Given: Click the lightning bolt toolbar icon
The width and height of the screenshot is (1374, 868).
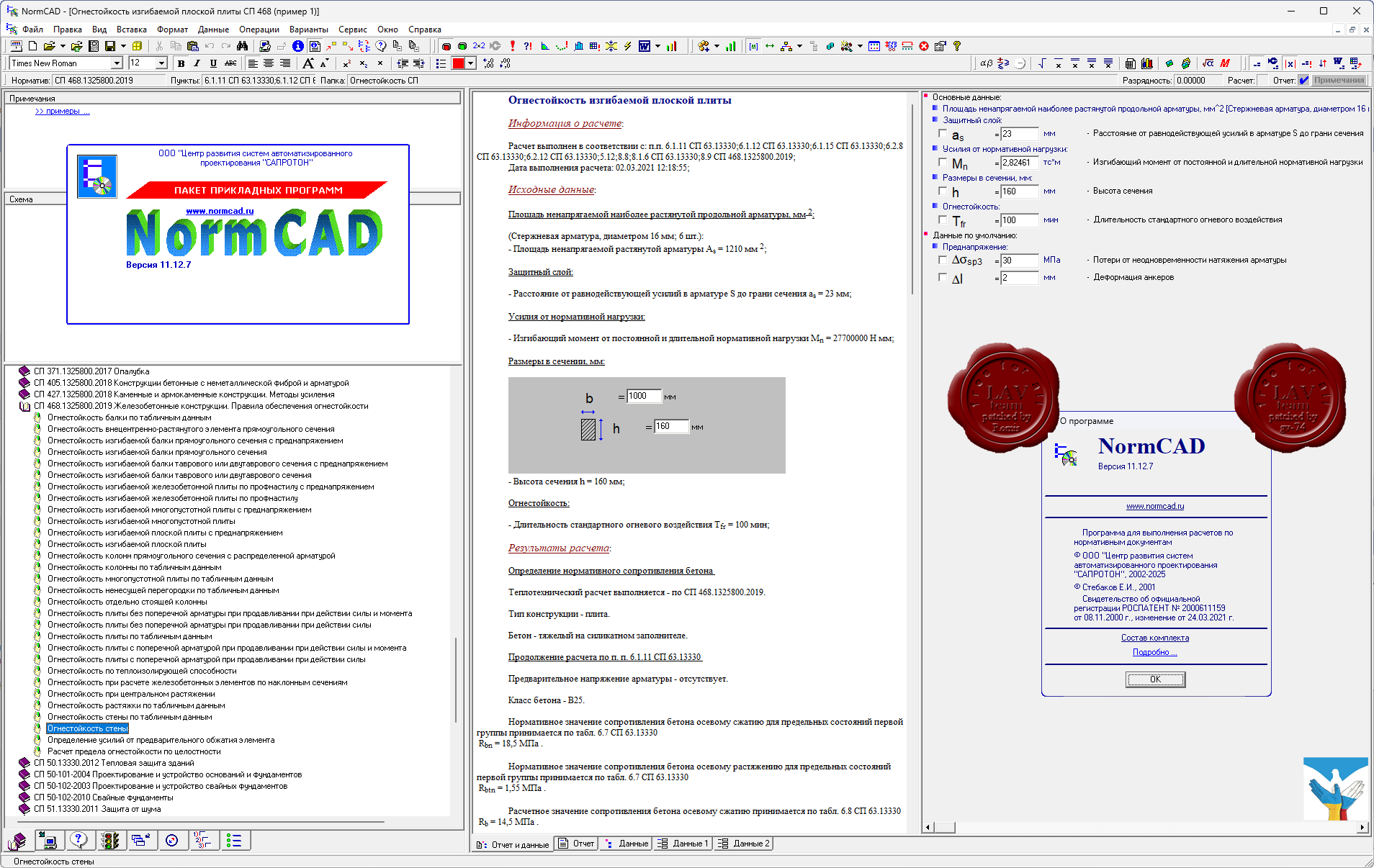Looking at the screenshot, I should [x=627, y=46].
